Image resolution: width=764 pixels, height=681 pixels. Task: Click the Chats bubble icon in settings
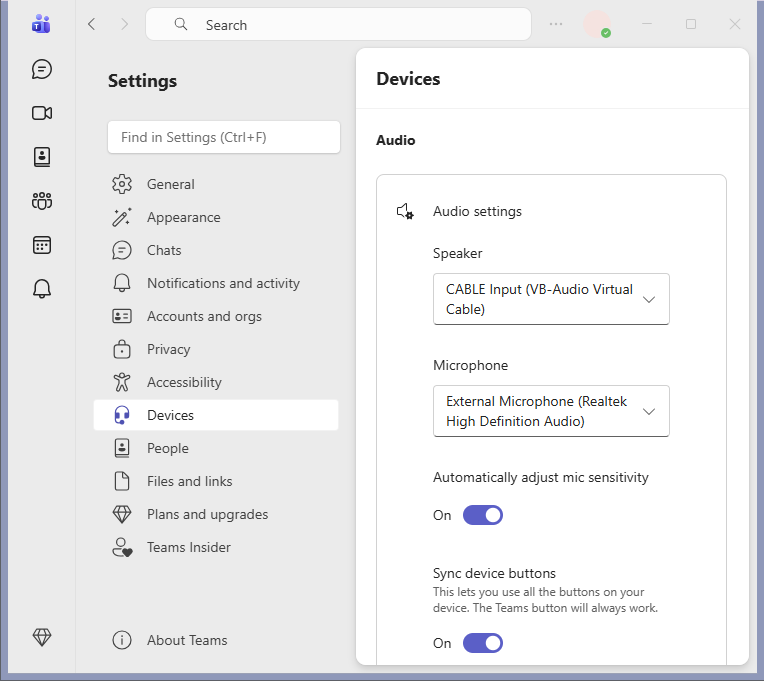pos(122,250)
